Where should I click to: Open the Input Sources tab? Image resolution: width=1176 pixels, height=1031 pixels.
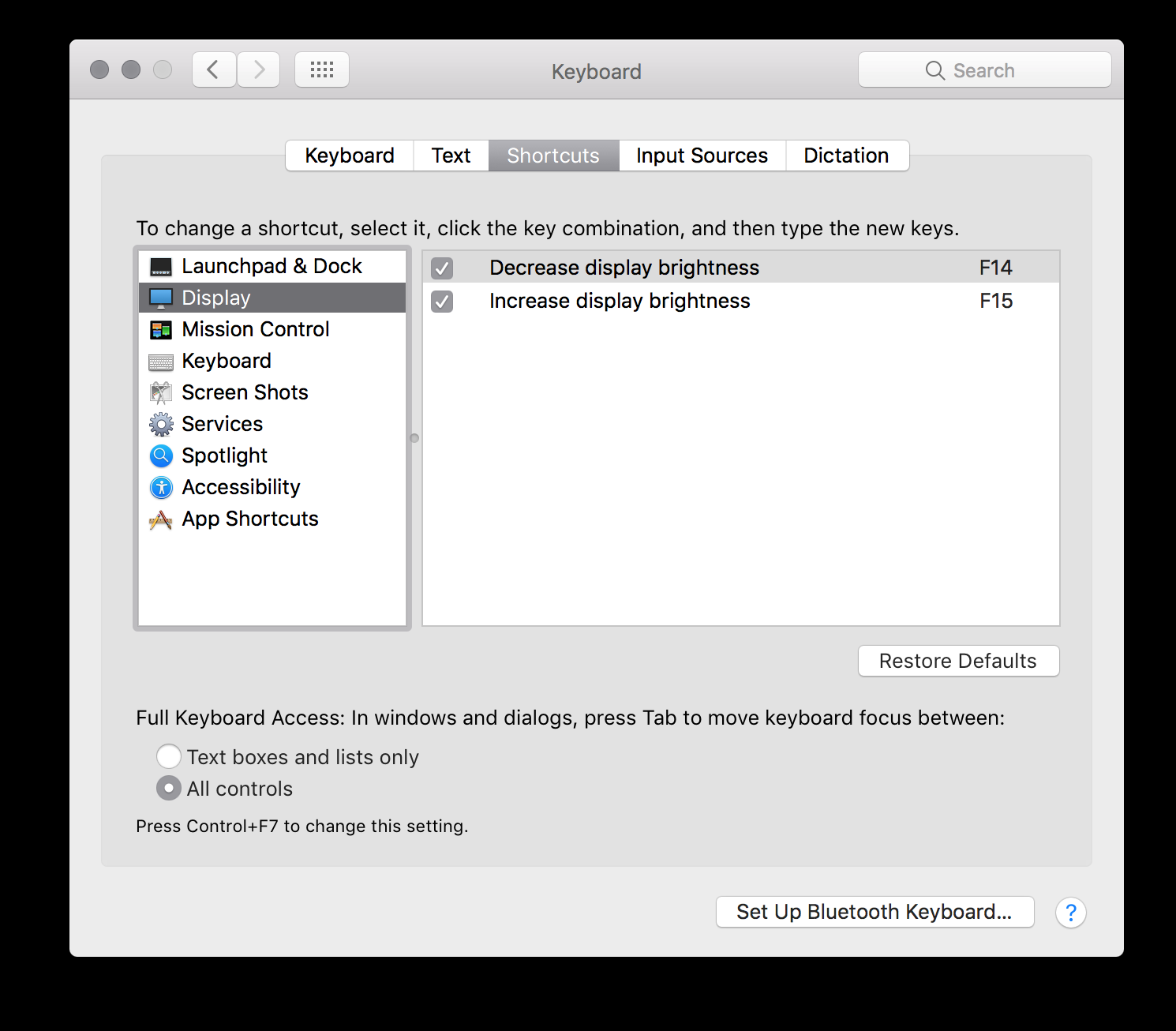[x=701, y=156]
